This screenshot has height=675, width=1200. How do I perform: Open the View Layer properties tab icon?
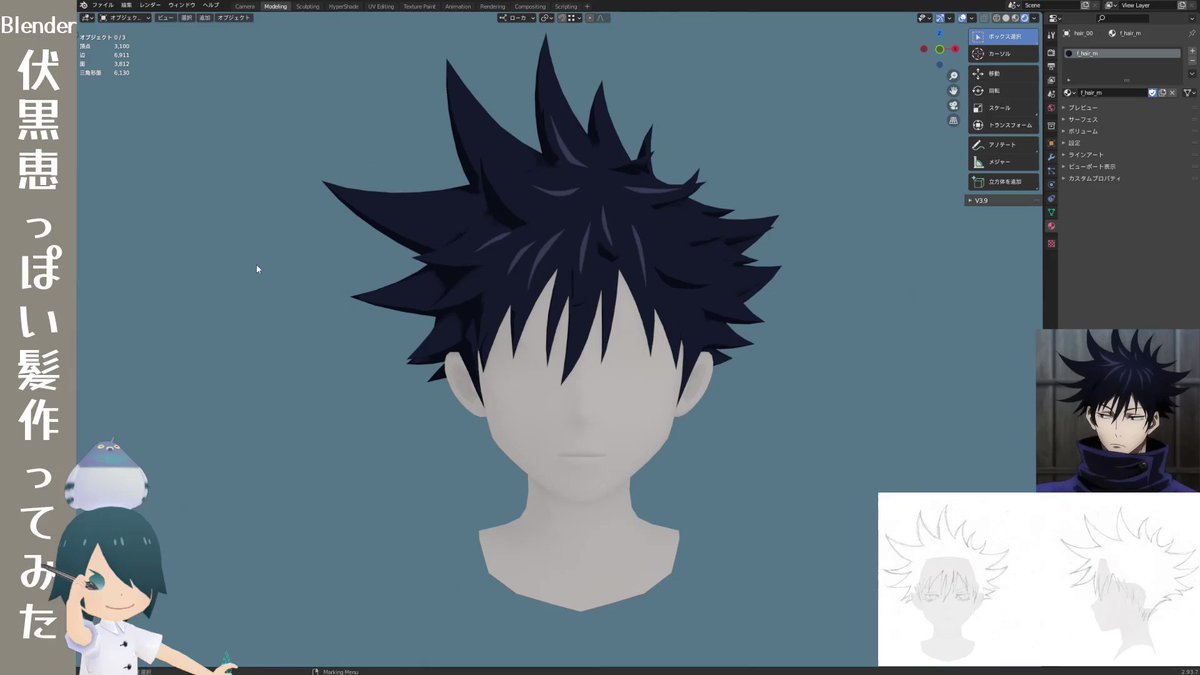pyautogui.click(x=1051, y=80)
